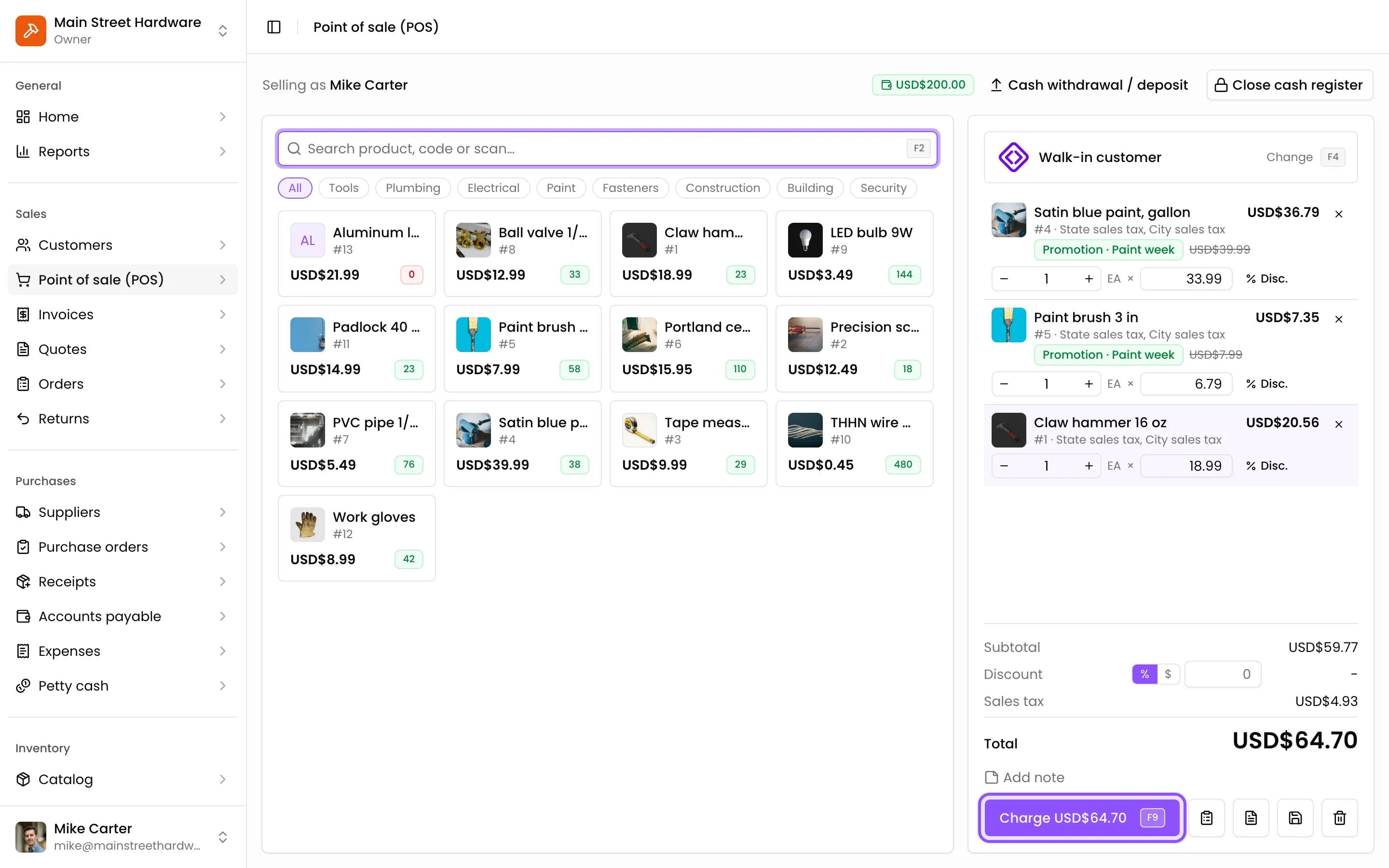Image resolution: width=1389 pixels, height=868 pixels.
Task: Filter products by Plumbing category
Action: [x=413, y=188]
